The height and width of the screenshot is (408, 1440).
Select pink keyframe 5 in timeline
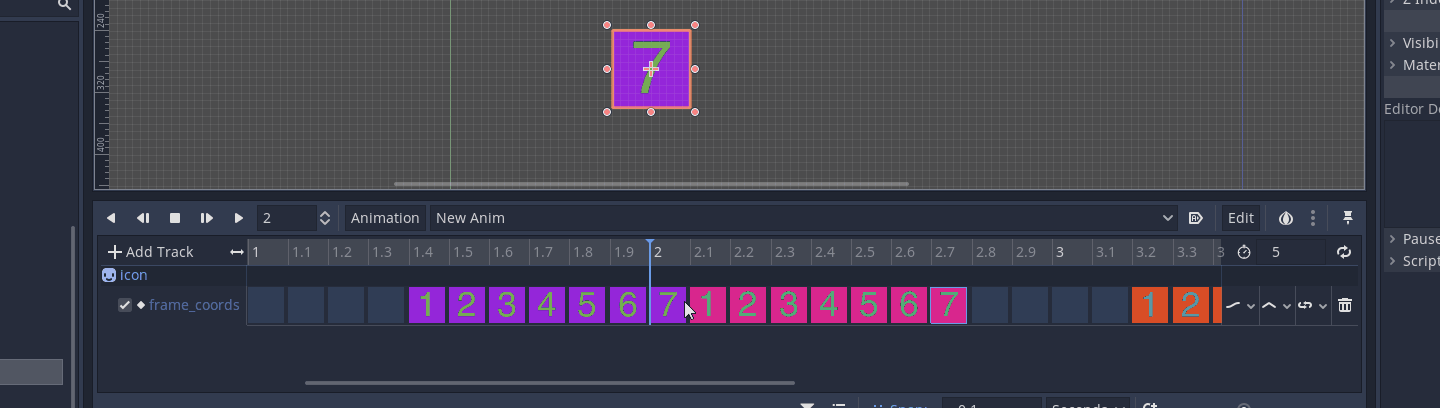(x=868, y=305)
